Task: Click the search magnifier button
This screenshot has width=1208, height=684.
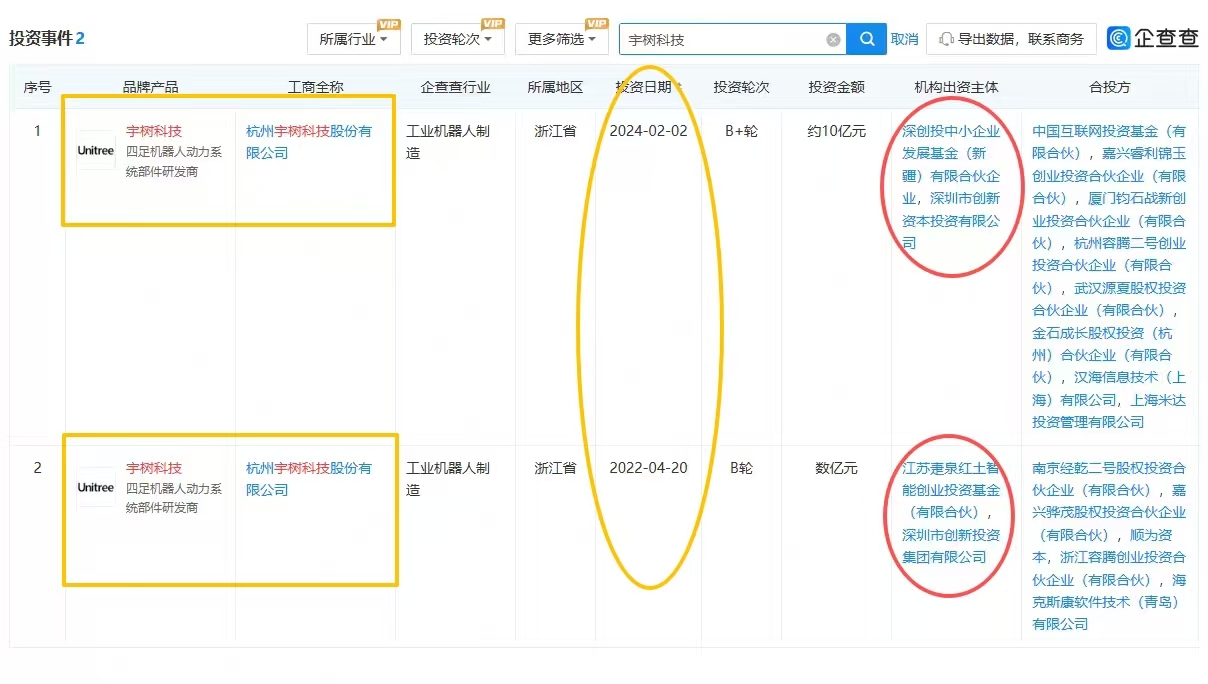Action: 866,39
